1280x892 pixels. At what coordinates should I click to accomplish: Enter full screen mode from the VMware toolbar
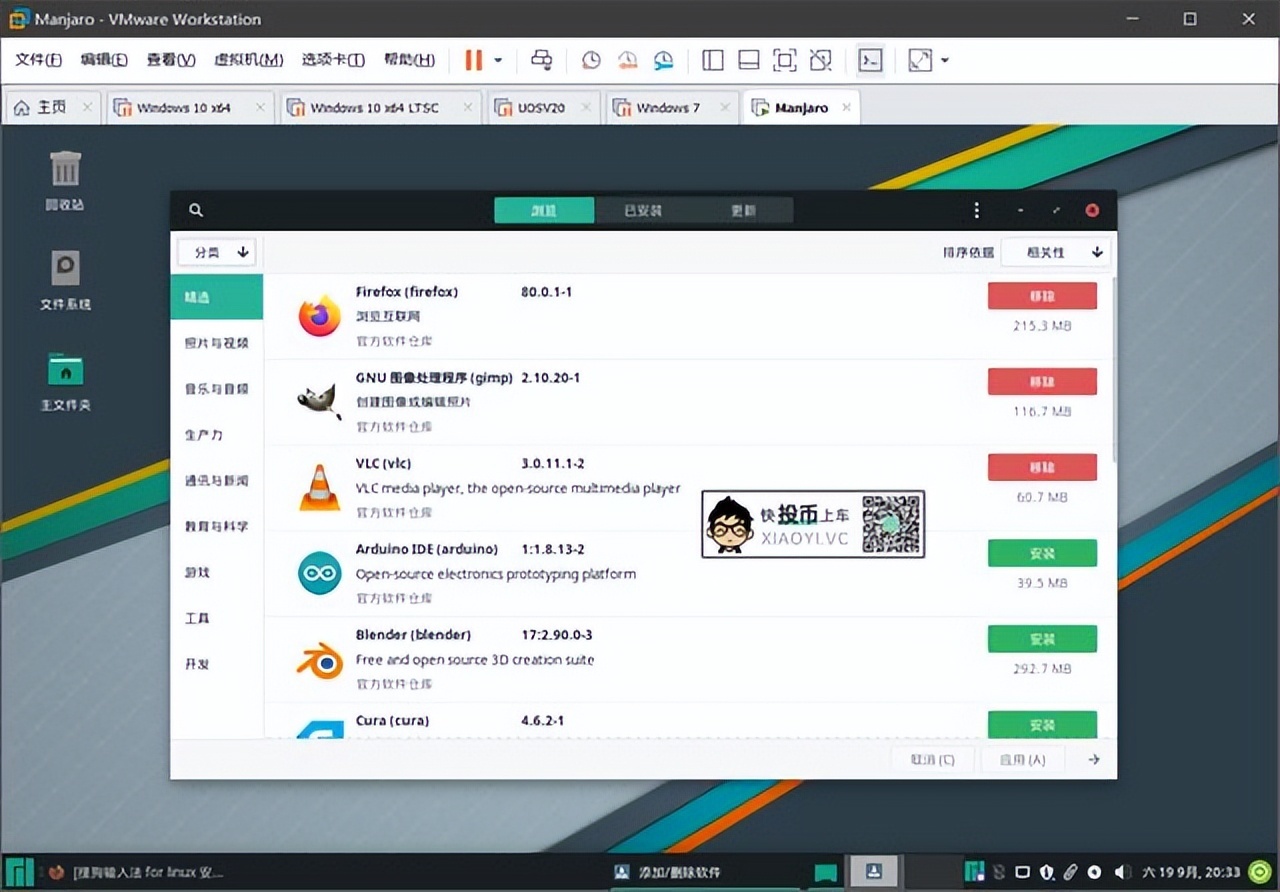coord(785,60)
